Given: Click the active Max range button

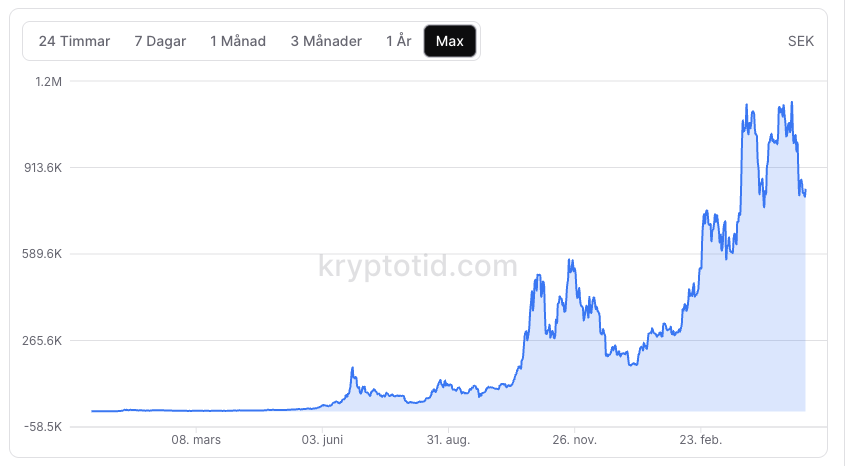Looking at the screenshot, I should 450,41.
